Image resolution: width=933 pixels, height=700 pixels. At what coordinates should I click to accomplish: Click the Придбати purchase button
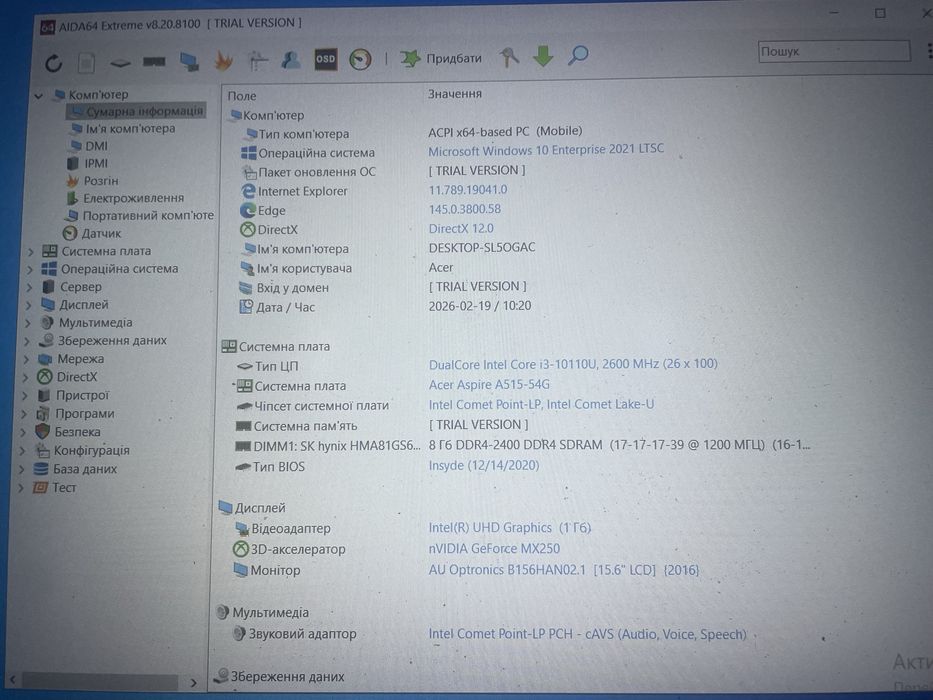[440, 58]
